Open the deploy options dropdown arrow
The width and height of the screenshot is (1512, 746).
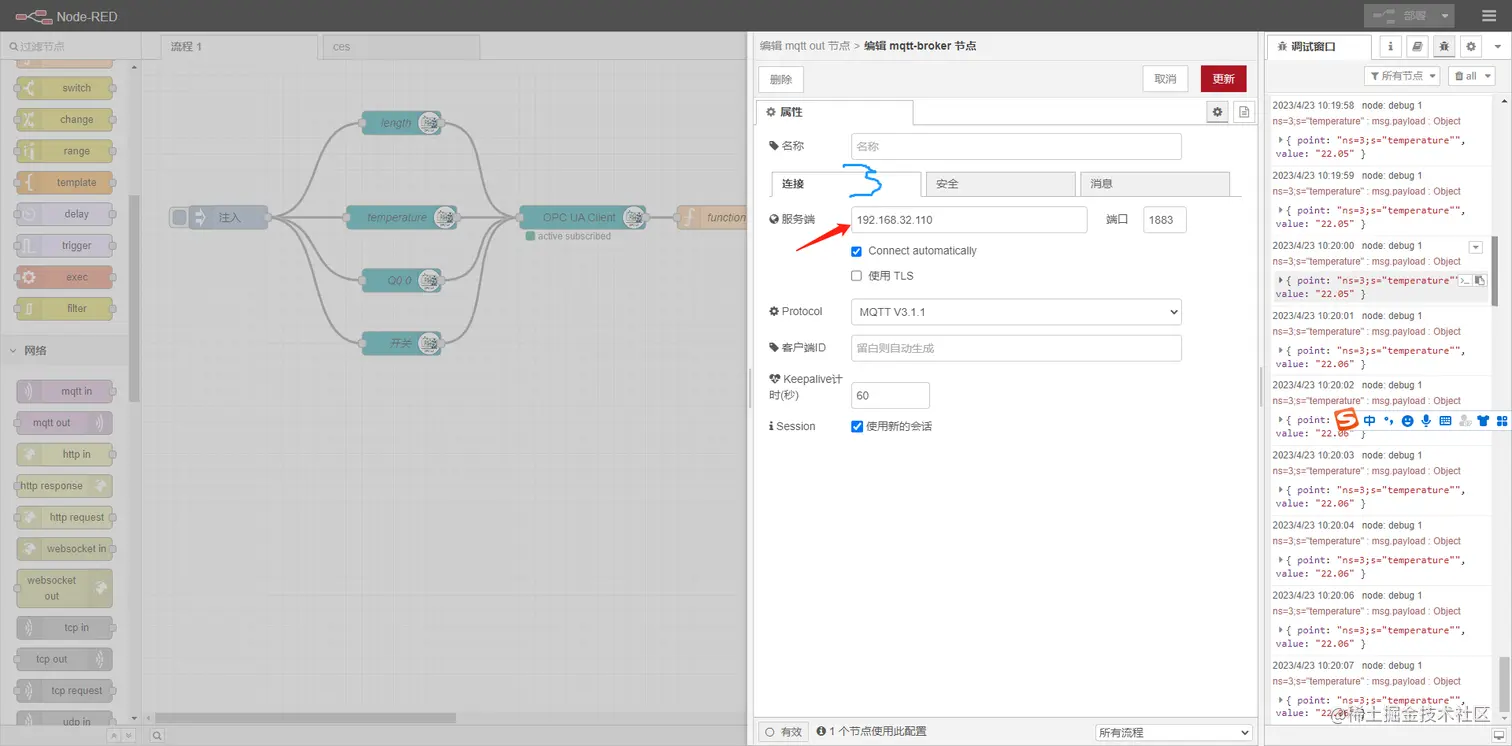tap(1445, 16)
